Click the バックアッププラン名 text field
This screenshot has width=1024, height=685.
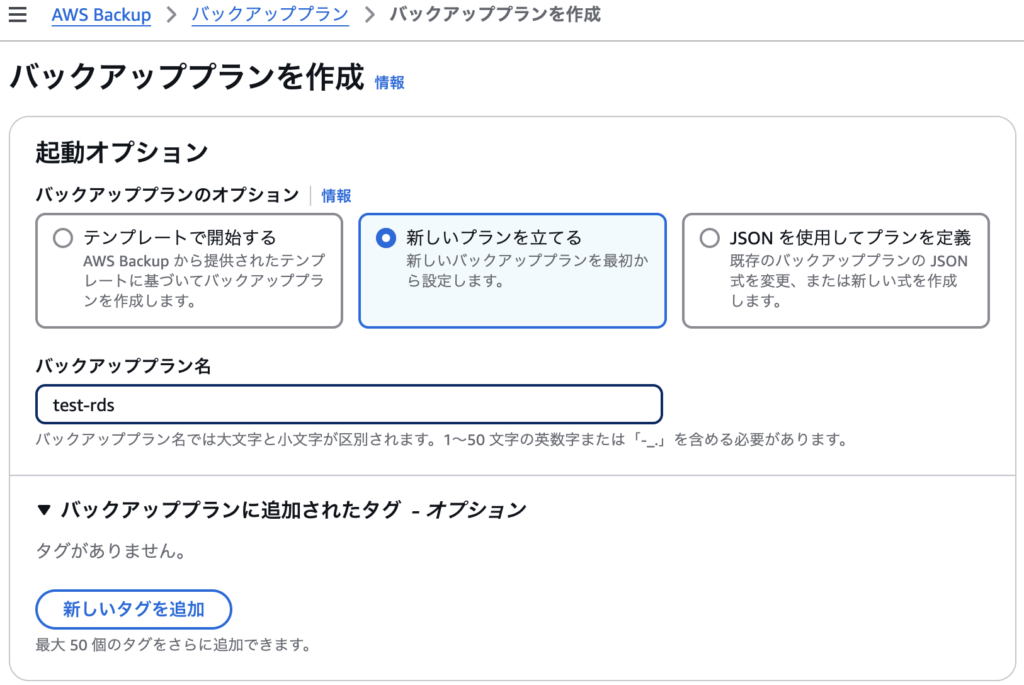[x=349, y=405]
